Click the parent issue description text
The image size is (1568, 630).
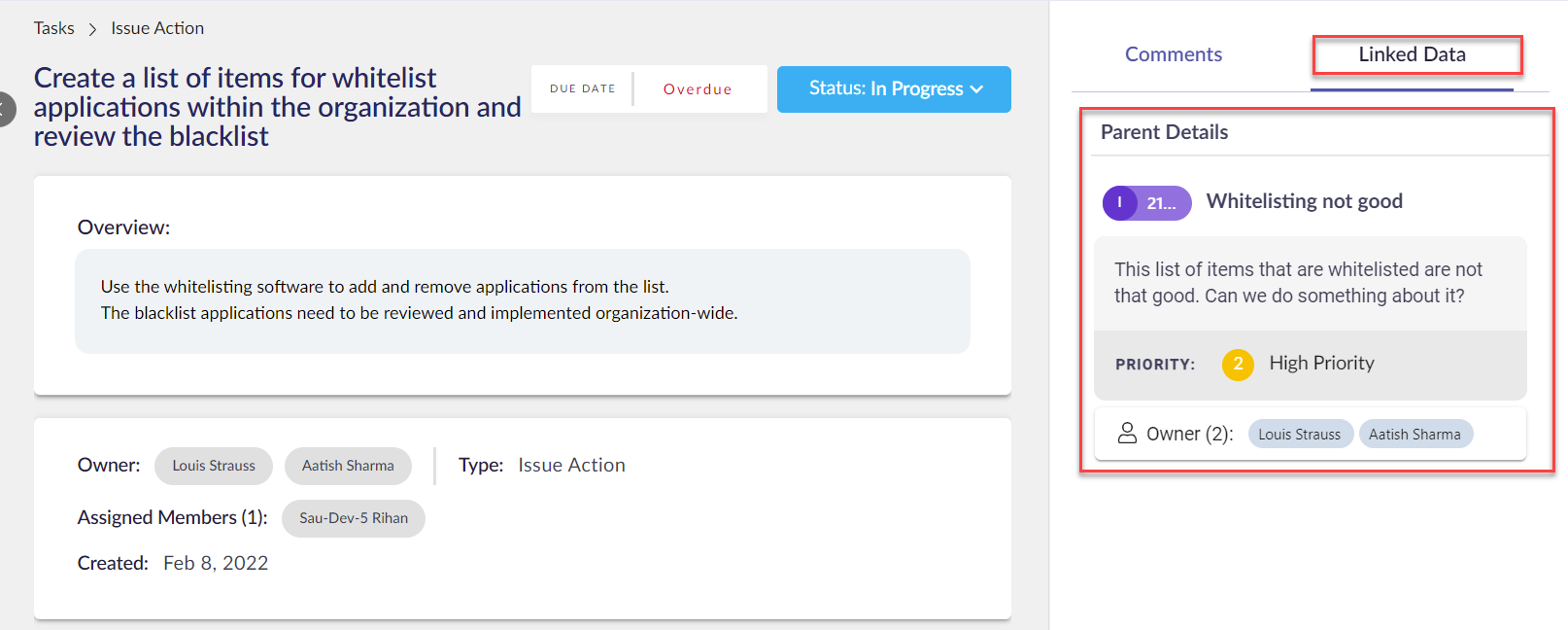1299,283
